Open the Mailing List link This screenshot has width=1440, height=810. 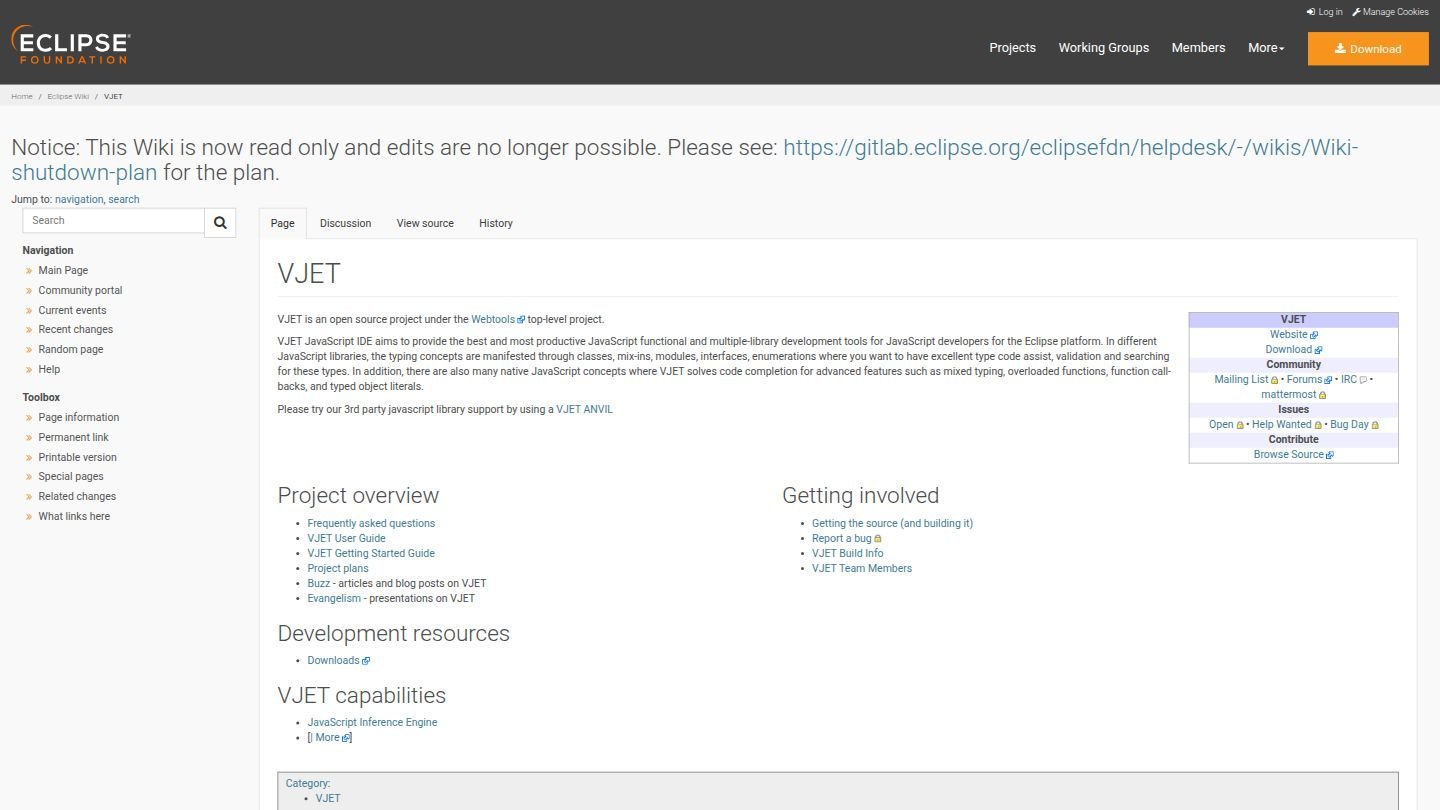coord(1246,379)
